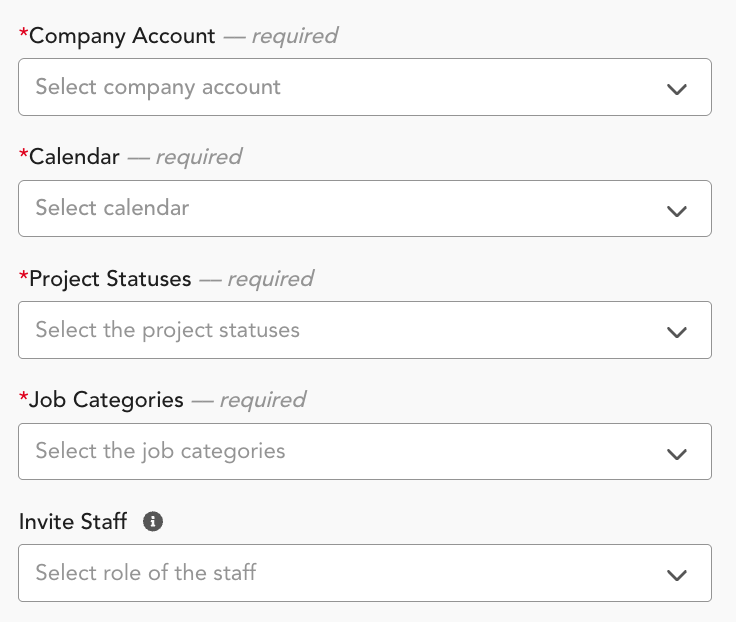The width and height of the screenshot is (736, 622).
Task: Click the Project Statuses chevron arrow
Action: tap(677, 331)
